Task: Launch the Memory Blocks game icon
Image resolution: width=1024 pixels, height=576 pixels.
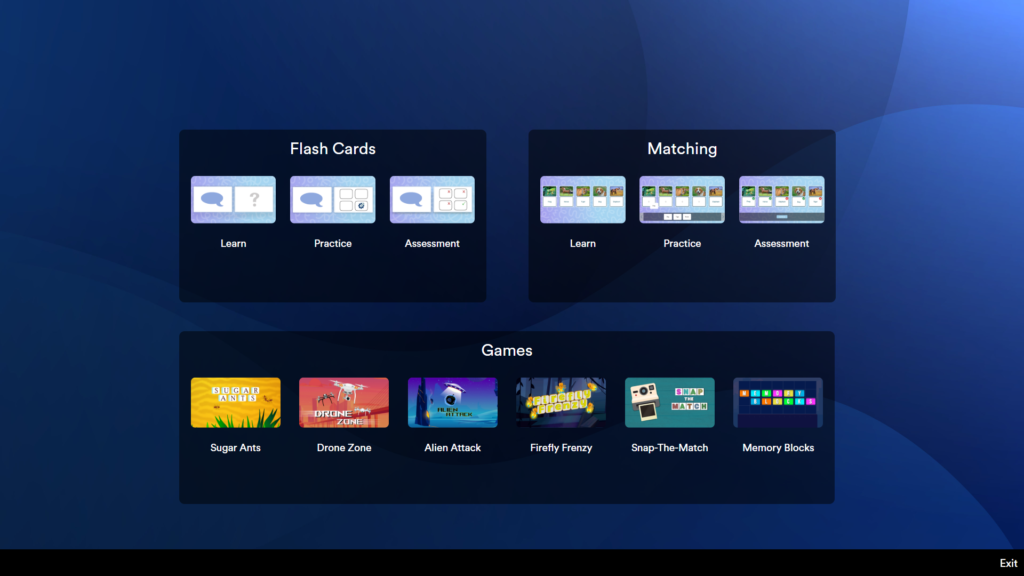Action: pyautogui.click(x=778, y=402)
